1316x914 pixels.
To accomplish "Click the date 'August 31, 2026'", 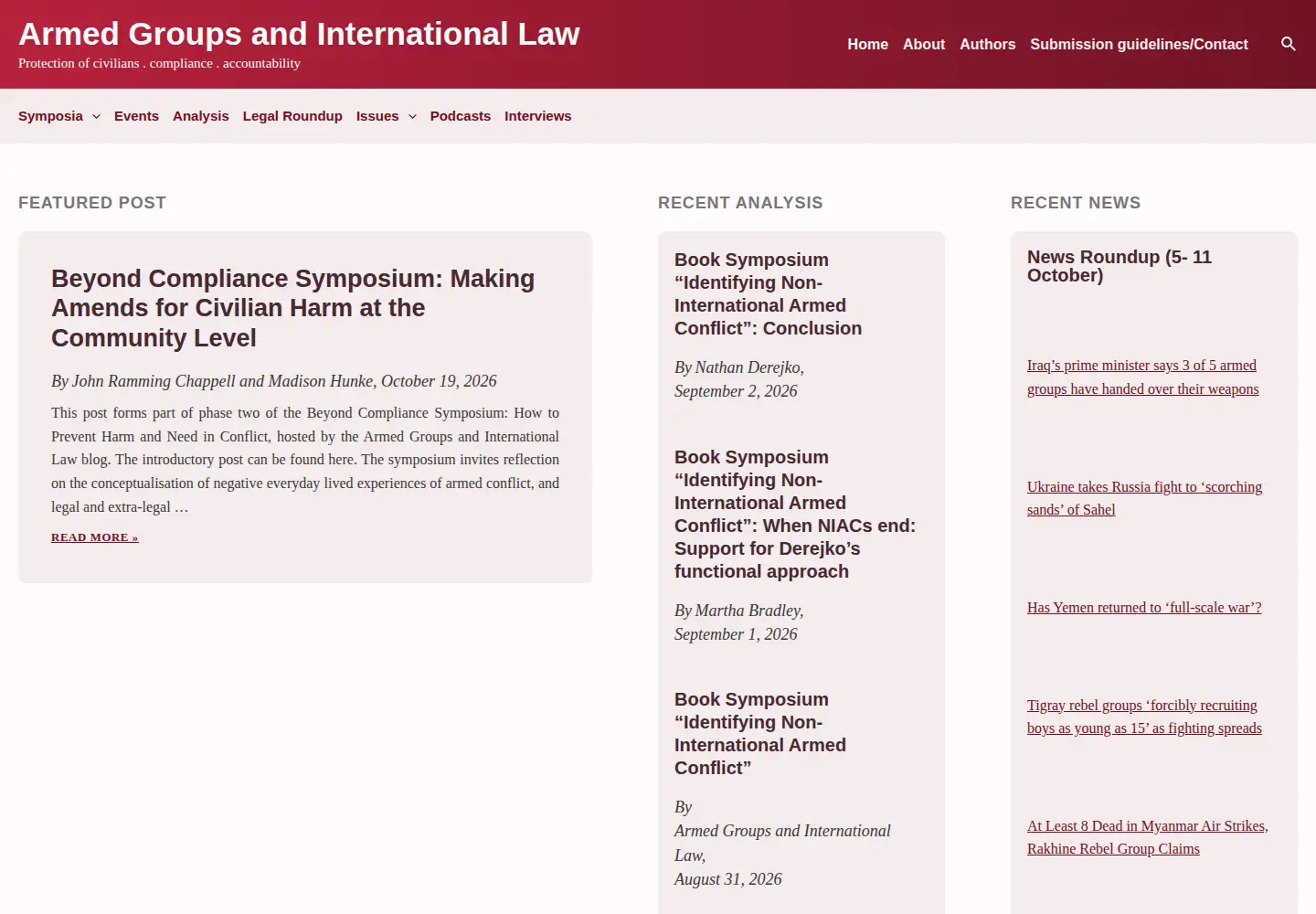I will coord(728,879).
